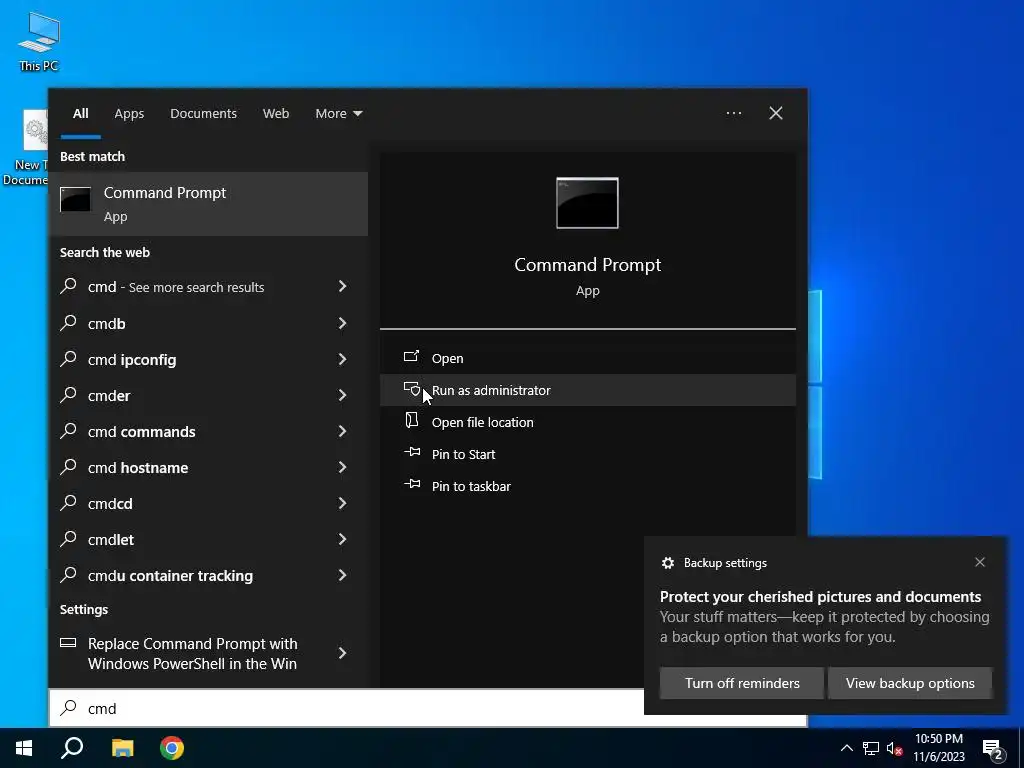This screenshot has width=1024, height=768.
Task: Click the network status tray icon
Action: pos(871,748)
